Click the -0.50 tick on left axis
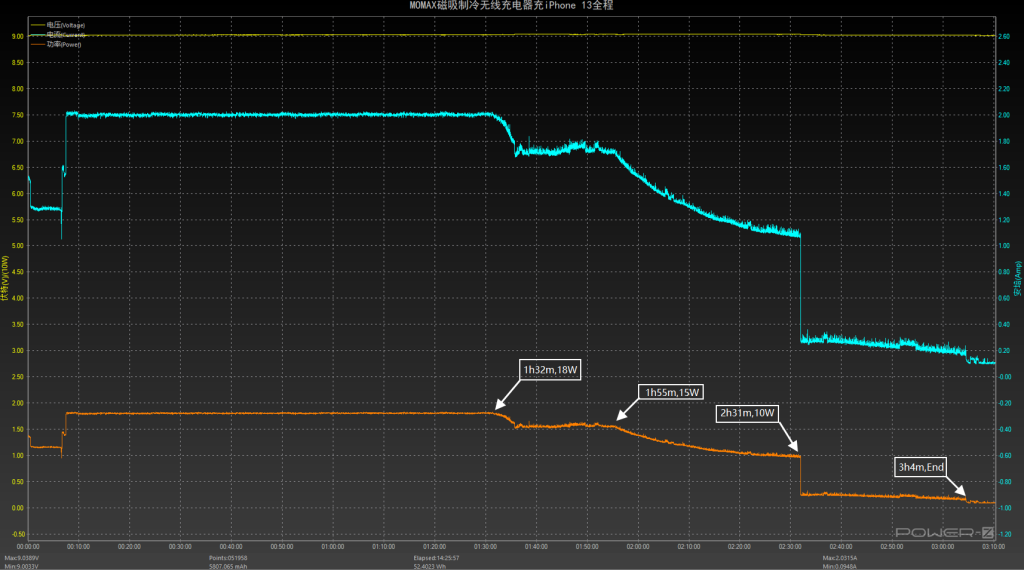The height and width of the screenshot is (571, 1024). pyautogui.click(x=17, y=534)
